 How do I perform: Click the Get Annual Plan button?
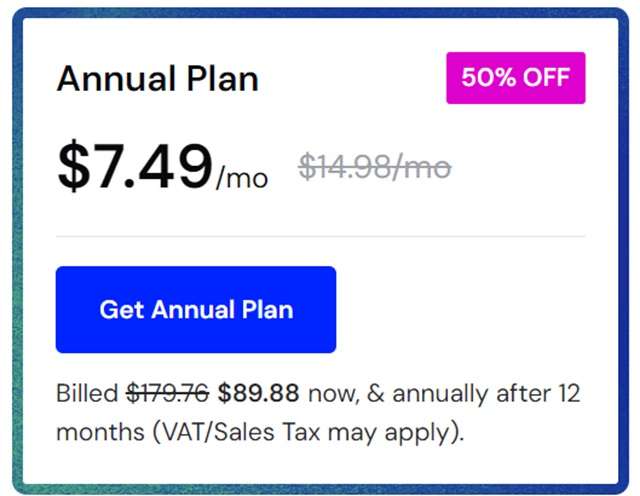coord(195,309)
